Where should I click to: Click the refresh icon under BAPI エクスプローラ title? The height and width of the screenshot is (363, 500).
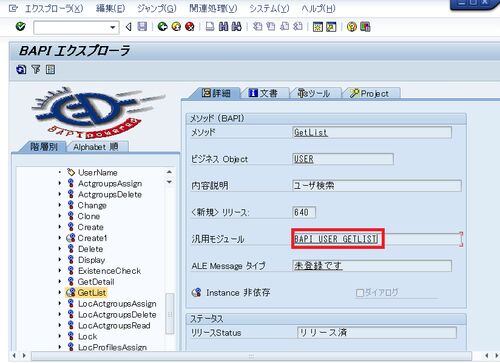(21, 69)
